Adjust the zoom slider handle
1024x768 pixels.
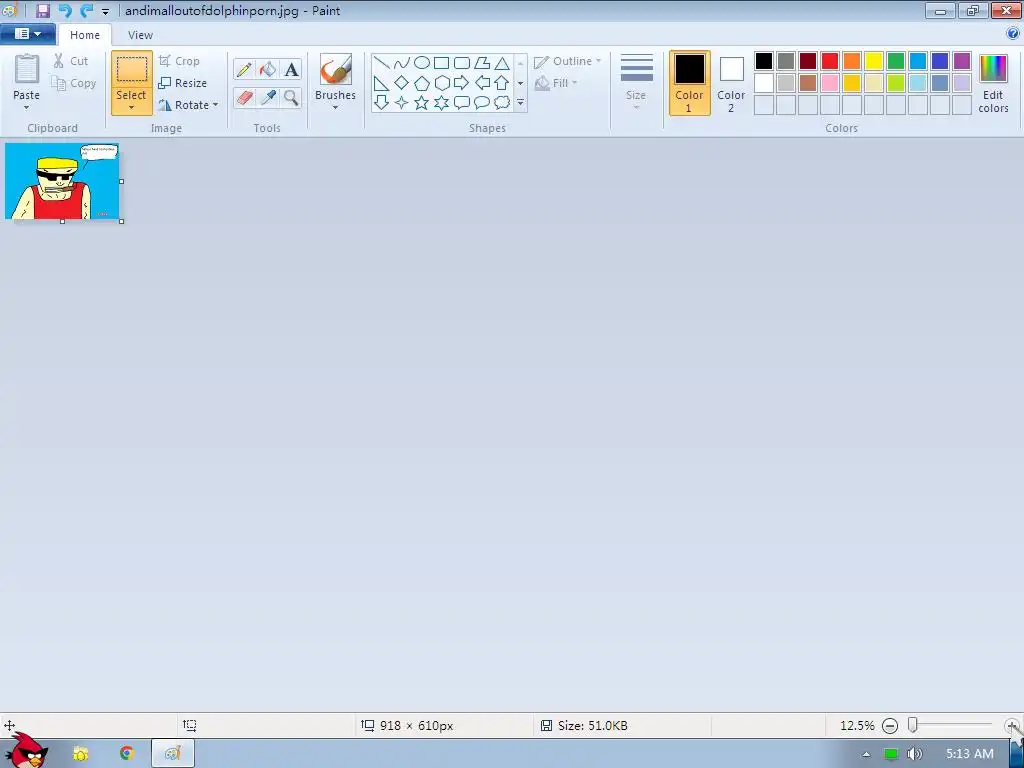[913, 725]
